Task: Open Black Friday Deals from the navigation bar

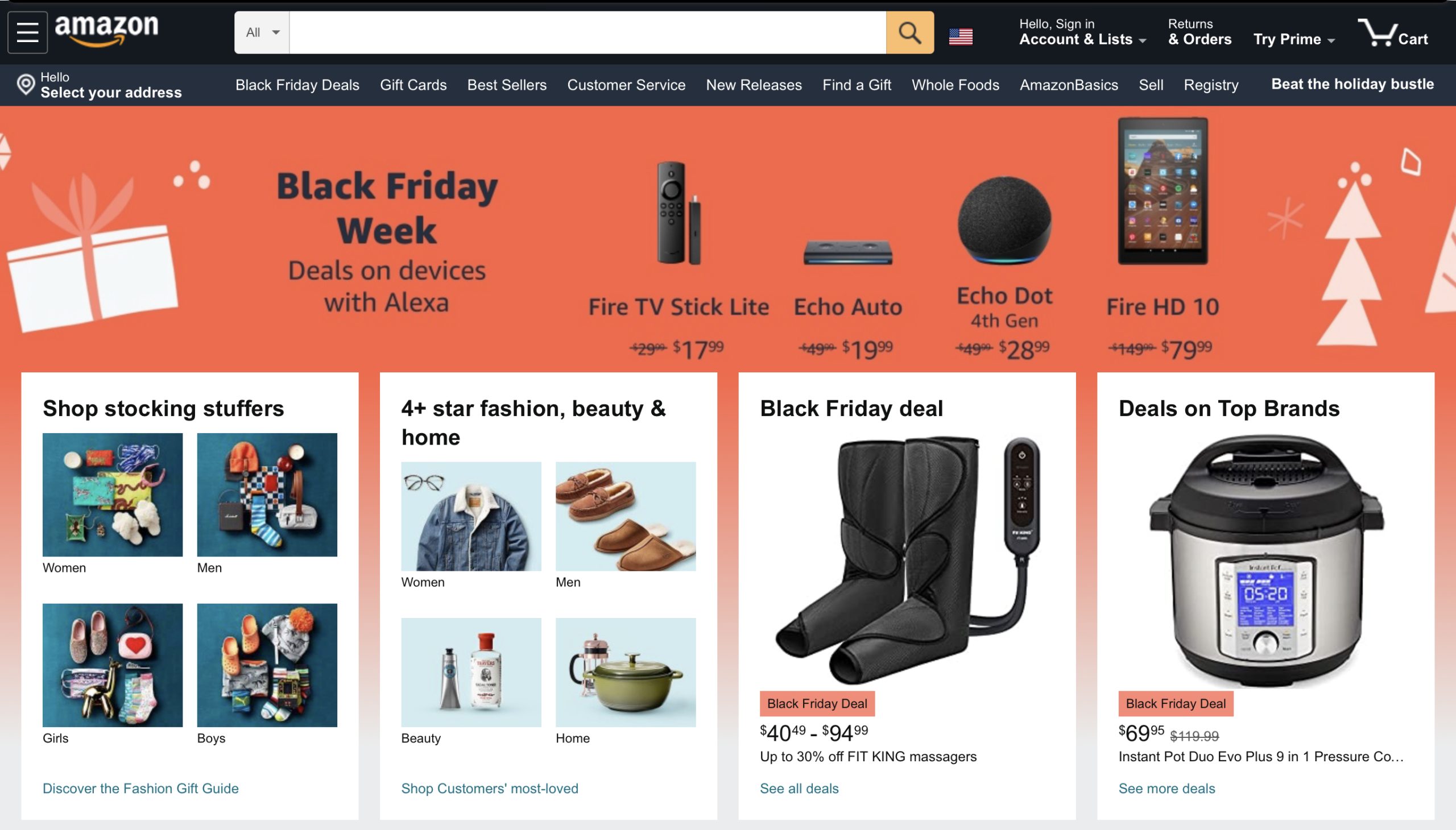Action: 296,84
